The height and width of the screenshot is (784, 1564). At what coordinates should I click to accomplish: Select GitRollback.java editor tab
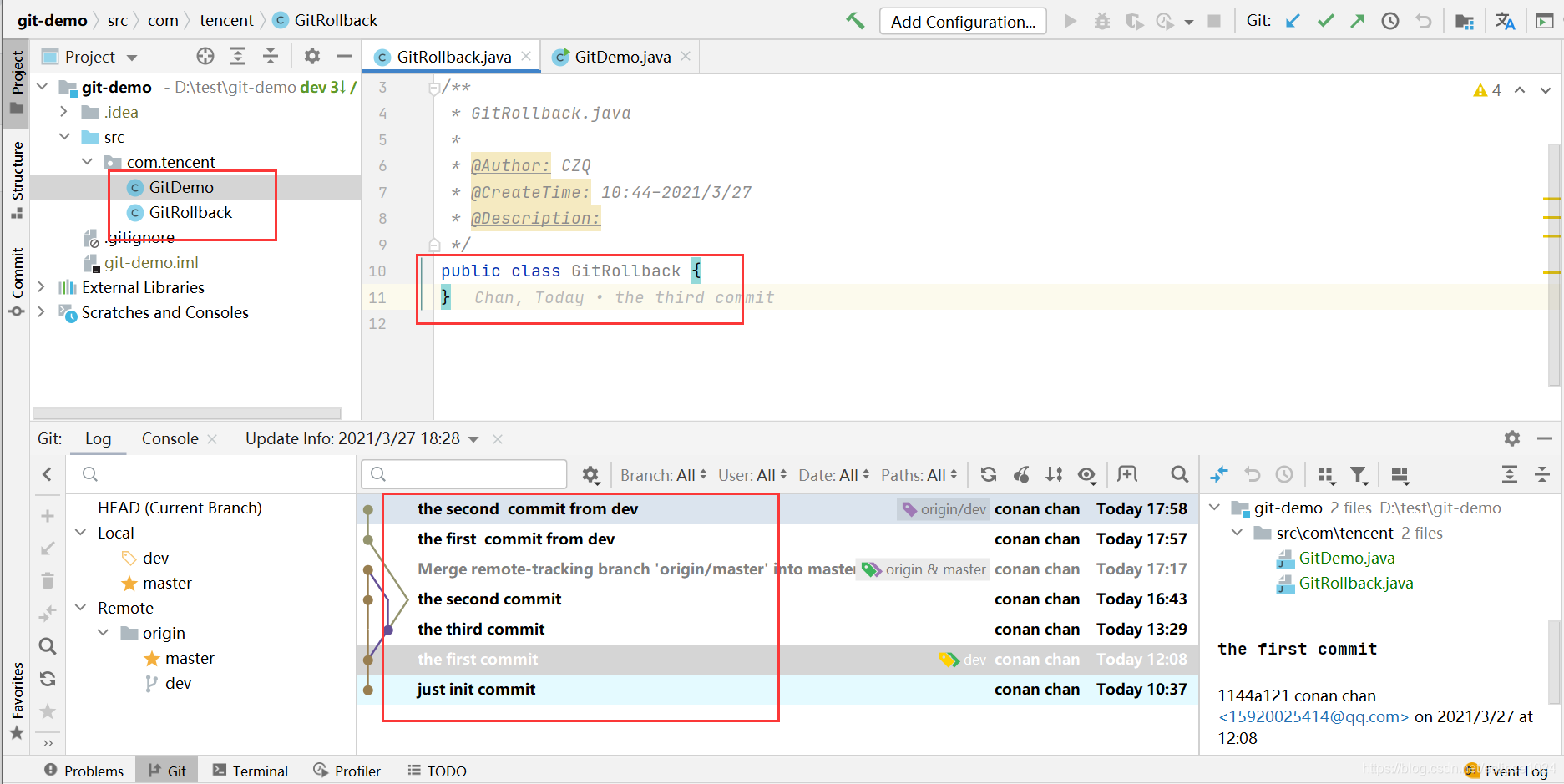[x=452, y=57]
